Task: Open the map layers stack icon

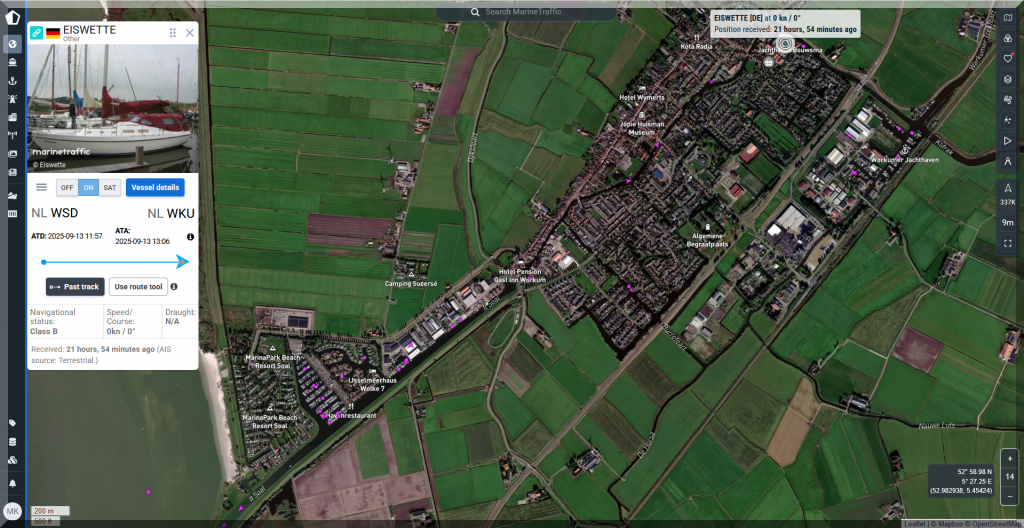Action: (x=1007, y=79)
